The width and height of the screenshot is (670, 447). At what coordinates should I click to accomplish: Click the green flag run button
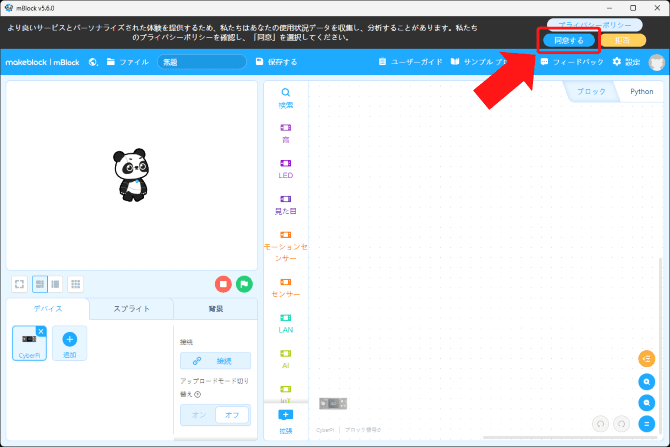tap(244, 284)
